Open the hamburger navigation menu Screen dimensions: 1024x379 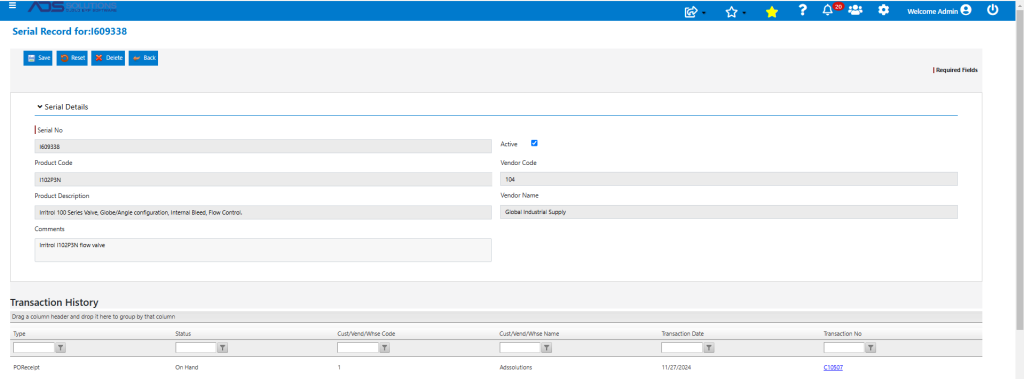(x=12, y=6)
